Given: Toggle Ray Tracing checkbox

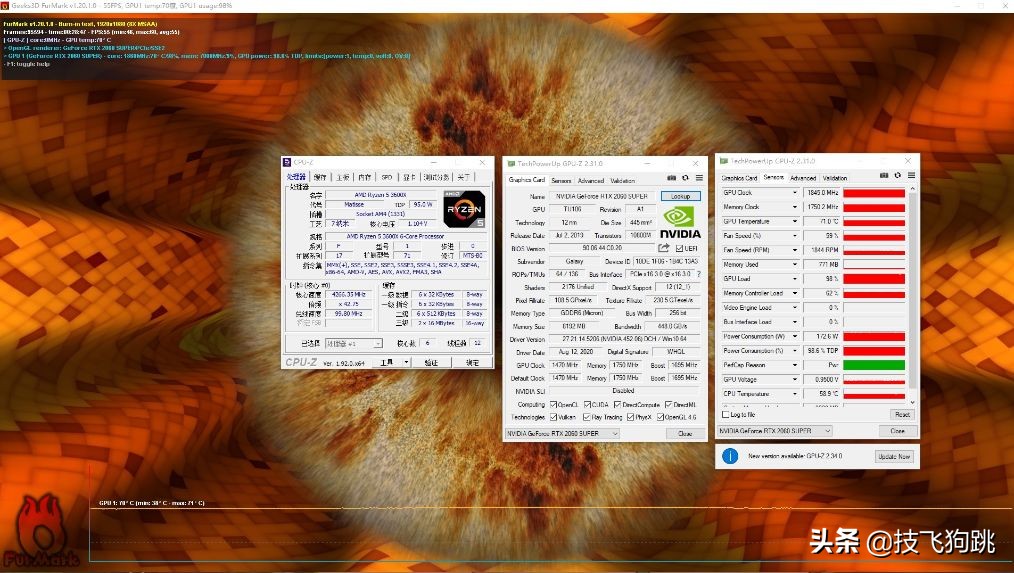Looking at the screenshot, I should 587,418.
